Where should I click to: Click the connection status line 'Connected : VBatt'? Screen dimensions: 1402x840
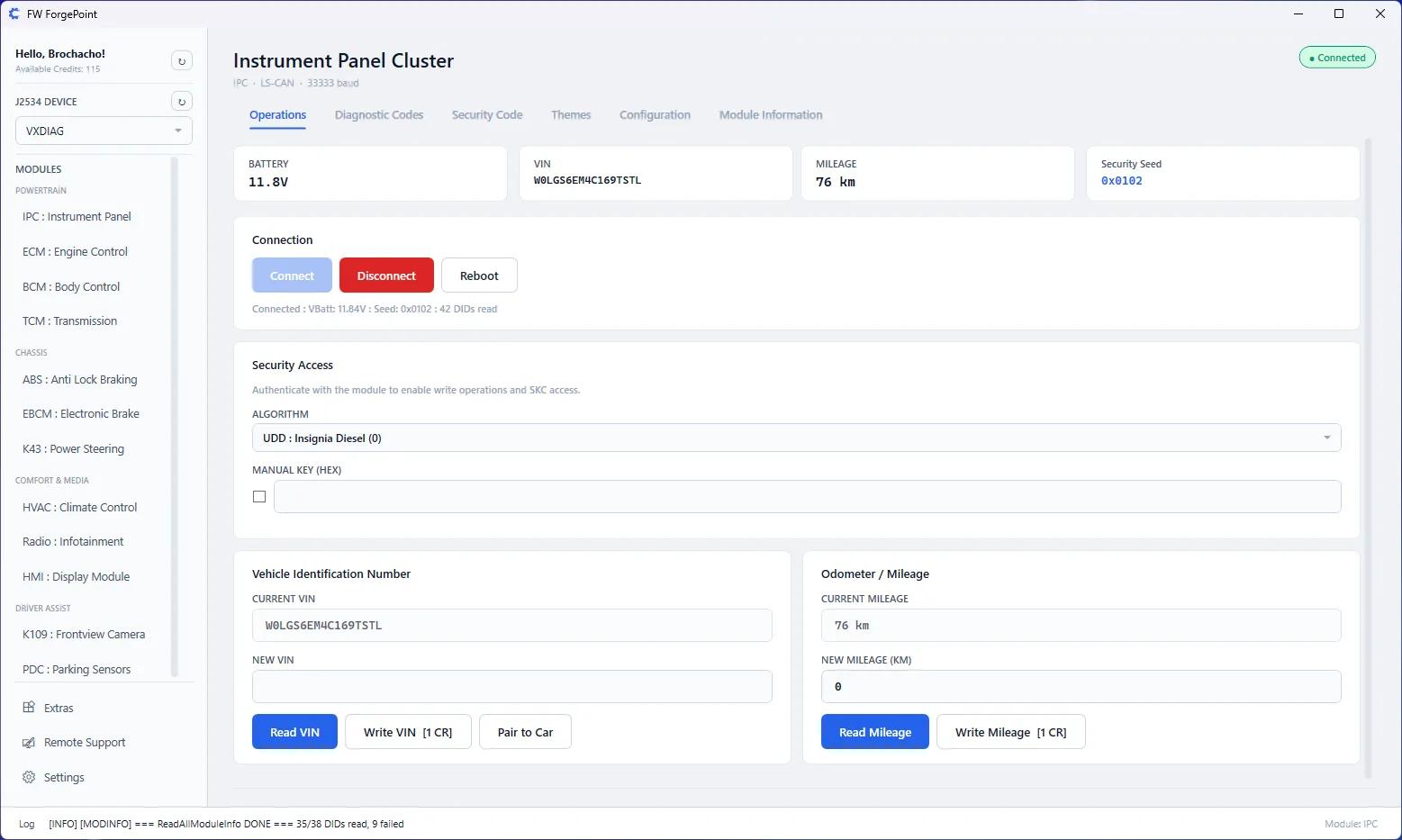click(x=375, y=309)
